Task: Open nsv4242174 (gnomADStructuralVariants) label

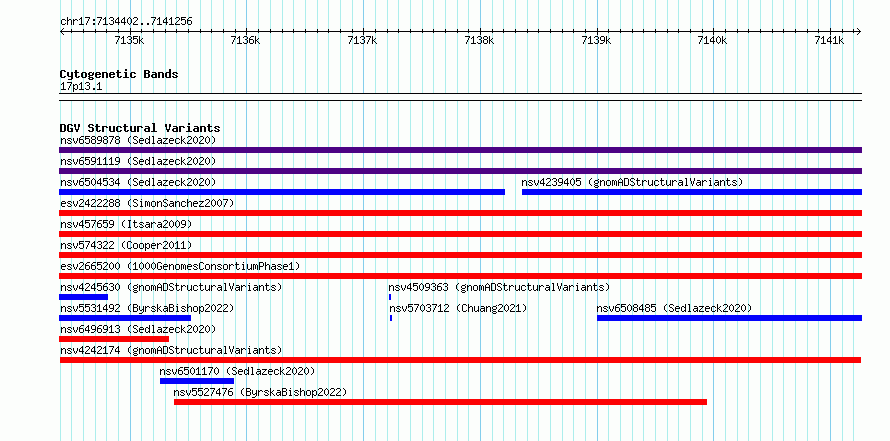Action: [x=171, y=350]
